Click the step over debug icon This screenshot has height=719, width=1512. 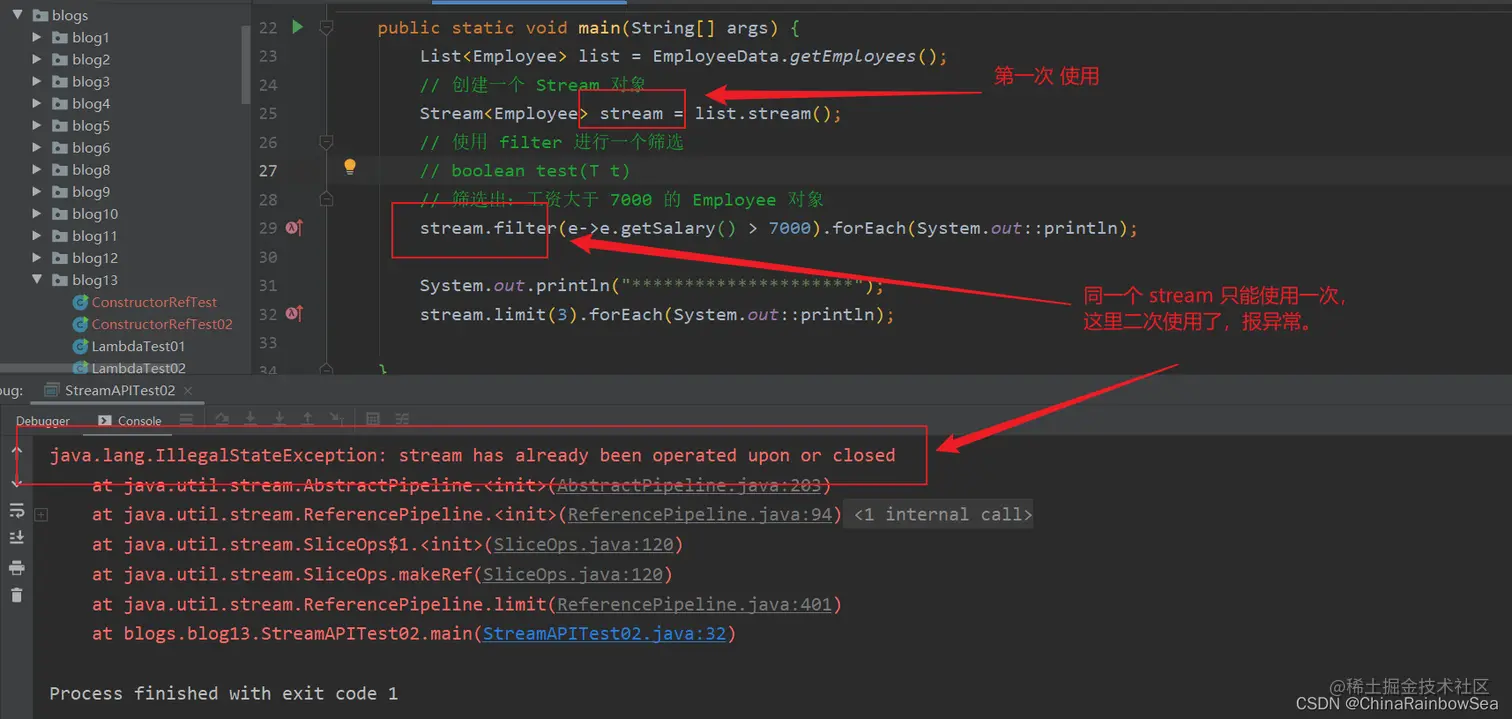pos(251,420)
